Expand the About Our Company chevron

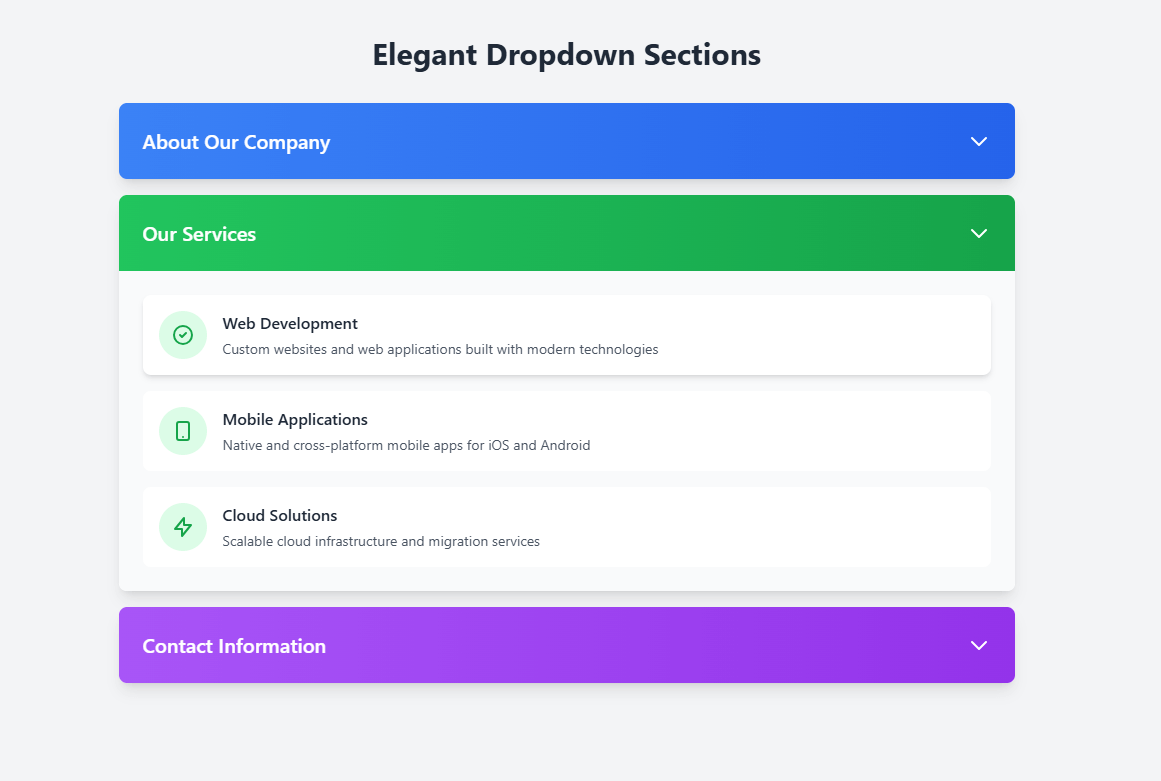(979, 141)
